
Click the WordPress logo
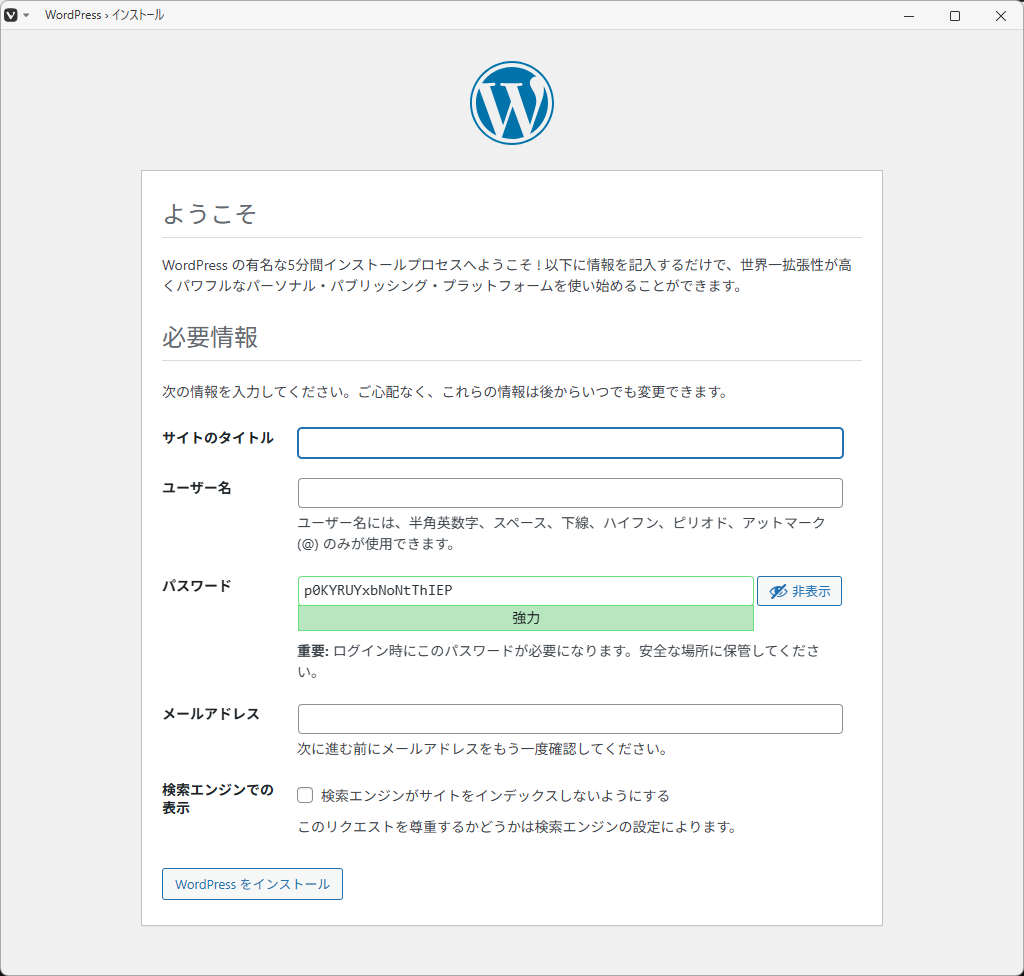click(x=511, y=103)
